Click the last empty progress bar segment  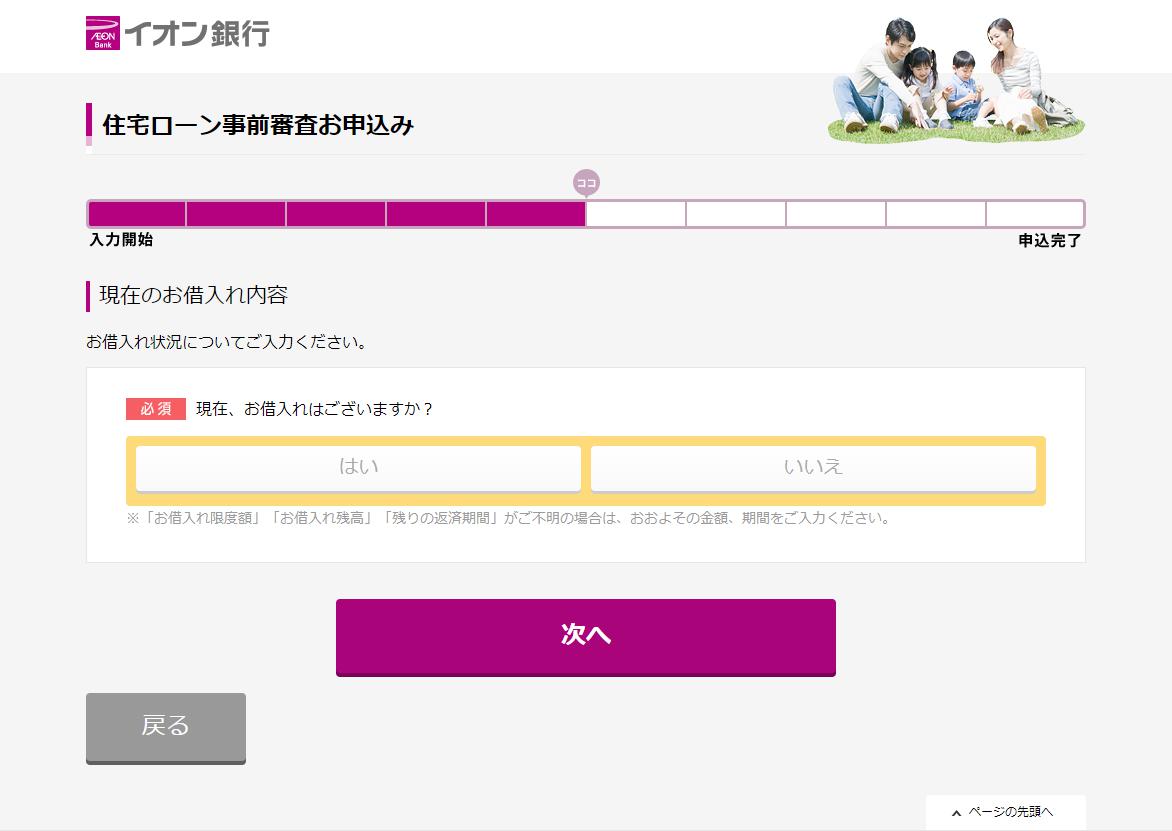1034,214
